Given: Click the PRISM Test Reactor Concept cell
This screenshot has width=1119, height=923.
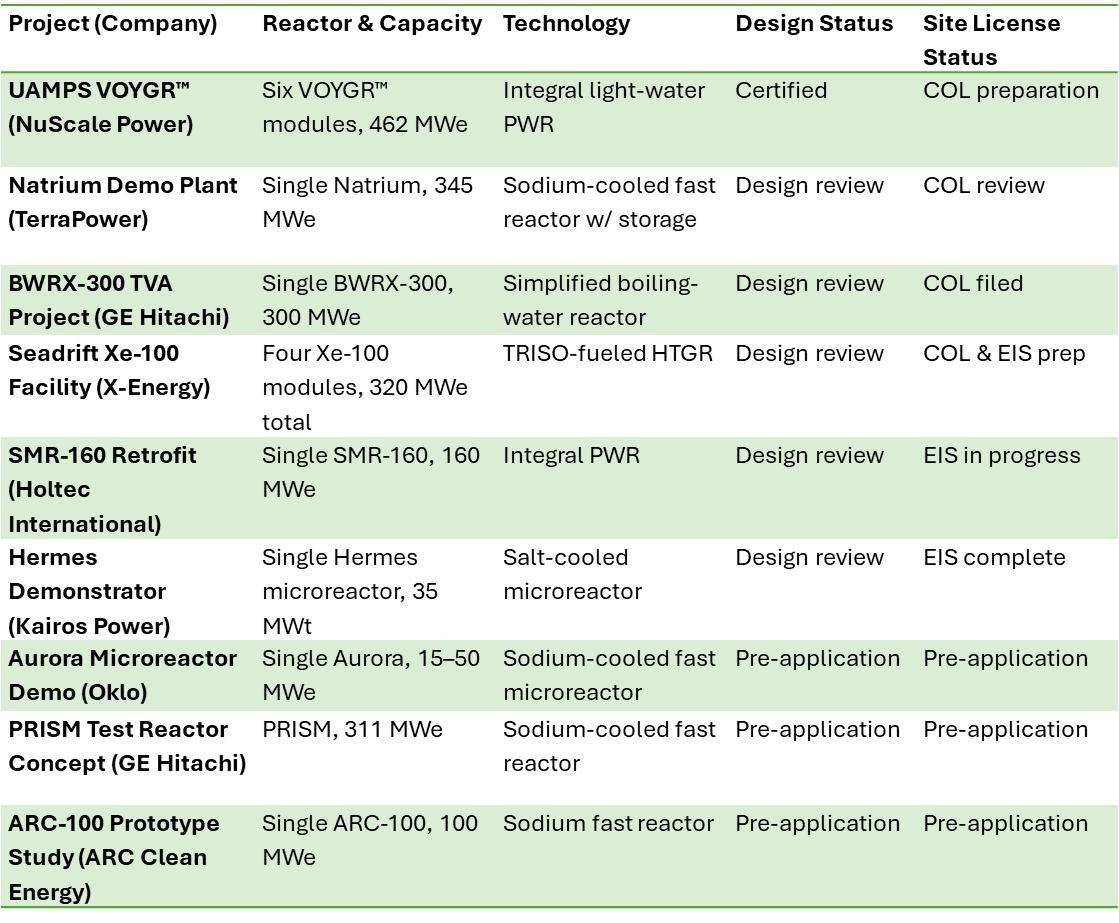Looking at the screenshot, I should click(127, 746).
